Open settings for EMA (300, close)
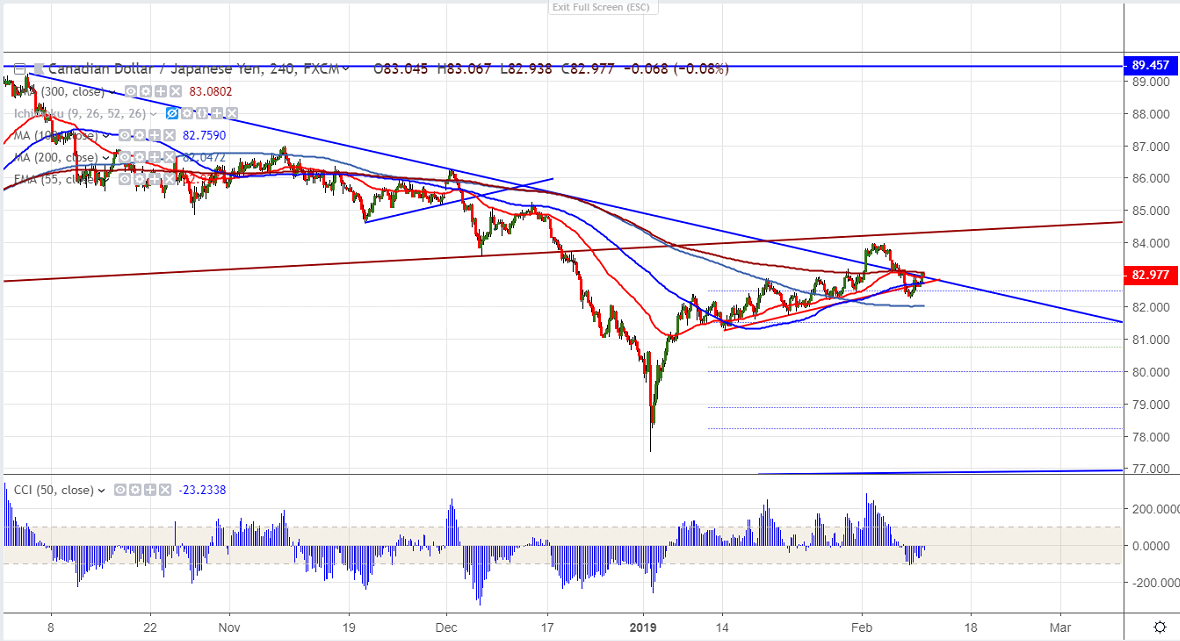The width and height of the screenshot is (1180, 641). 145,92
